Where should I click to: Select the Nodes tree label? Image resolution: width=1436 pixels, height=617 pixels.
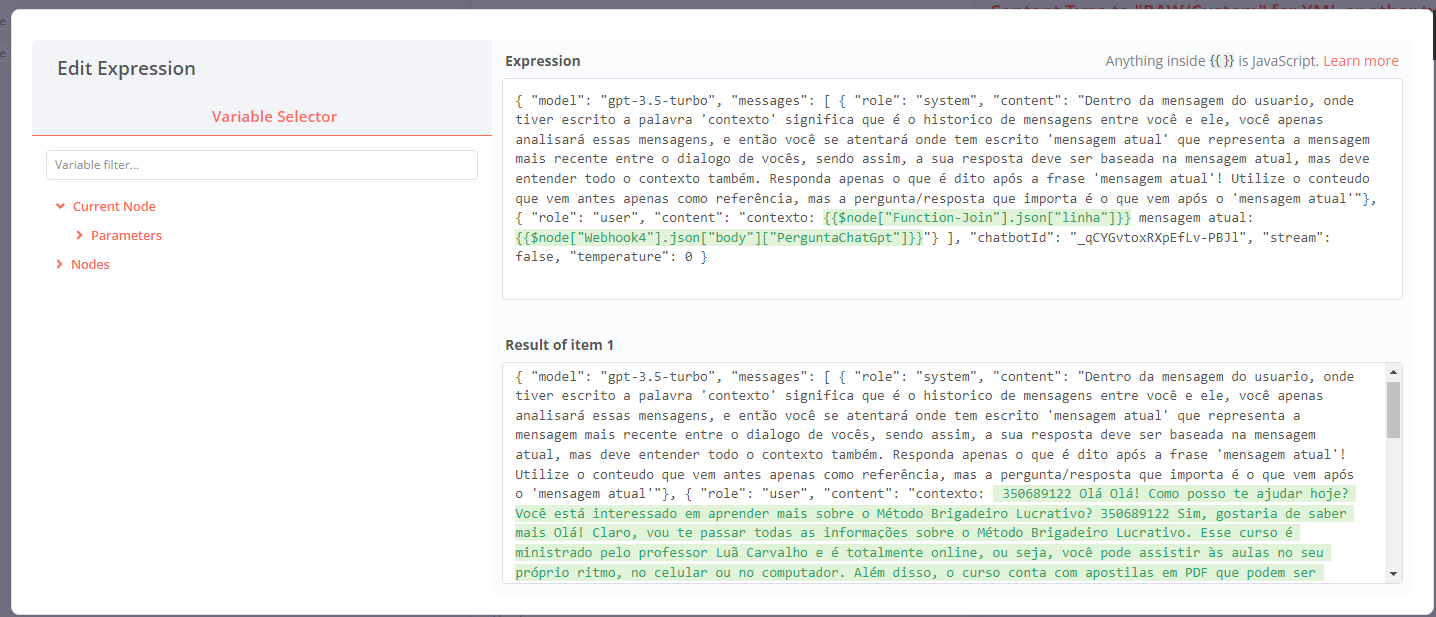(x=90, y=265)
